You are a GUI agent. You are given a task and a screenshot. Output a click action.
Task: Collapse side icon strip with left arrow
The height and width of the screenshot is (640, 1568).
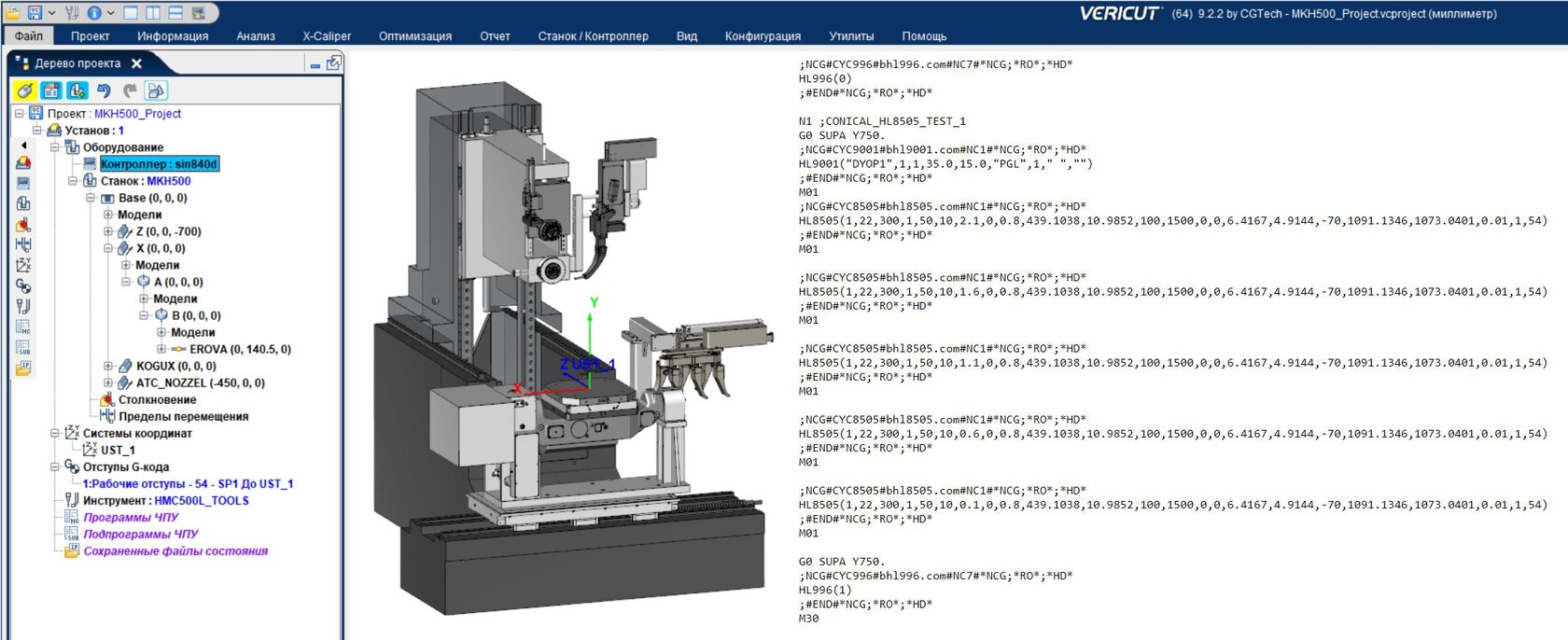pos(23,146)
